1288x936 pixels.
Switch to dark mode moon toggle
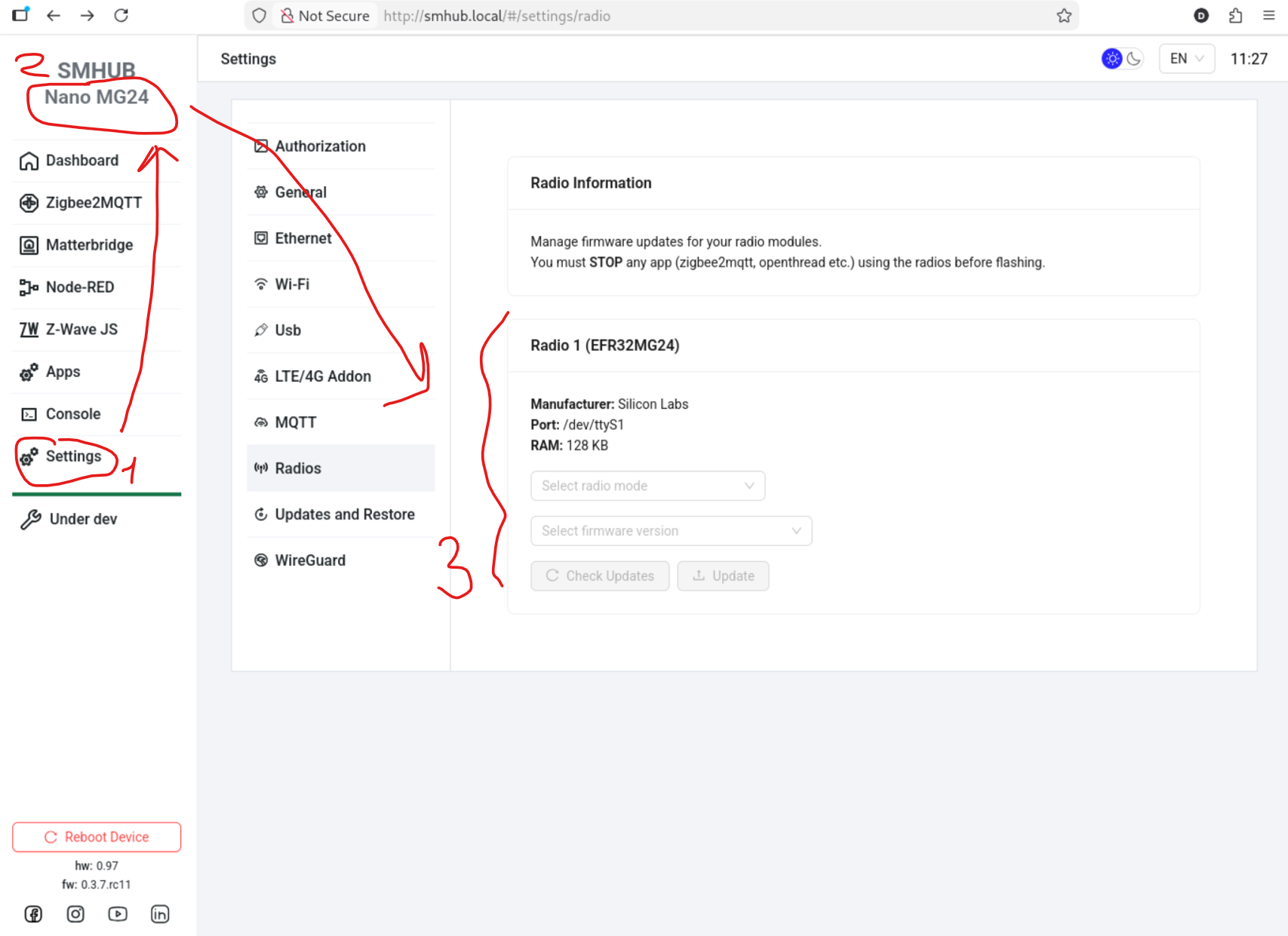(1133, 59)
